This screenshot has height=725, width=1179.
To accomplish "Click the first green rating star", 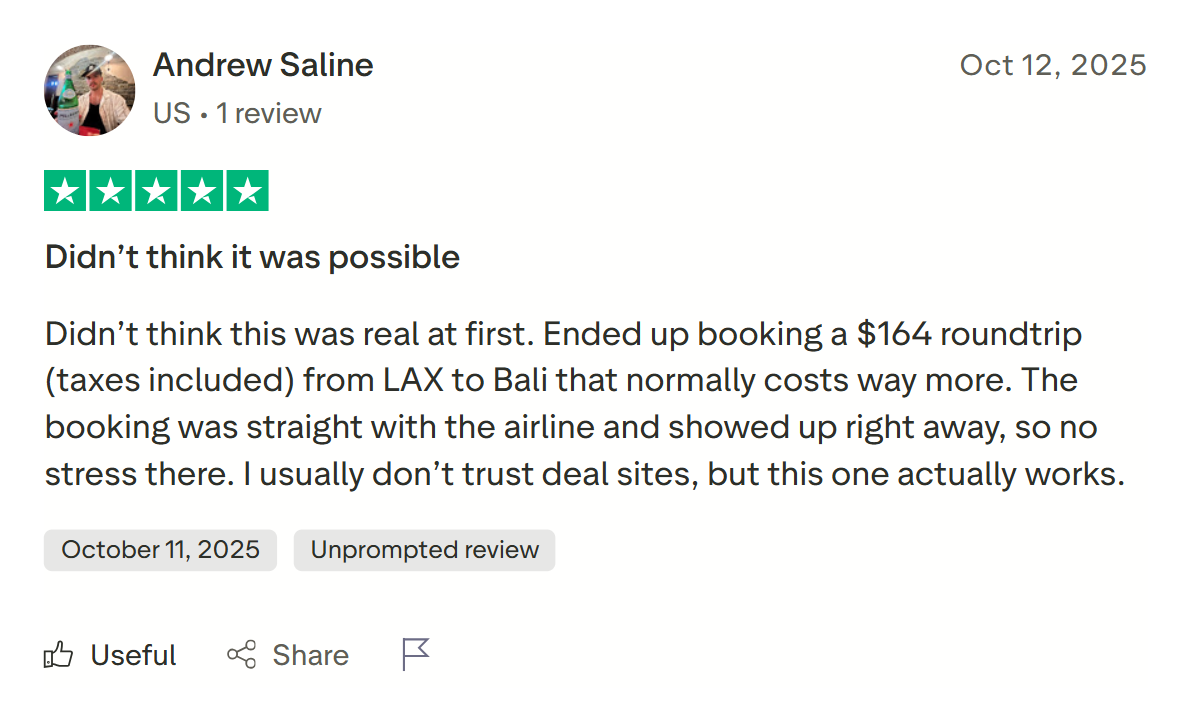I will (x=65, y=191).
